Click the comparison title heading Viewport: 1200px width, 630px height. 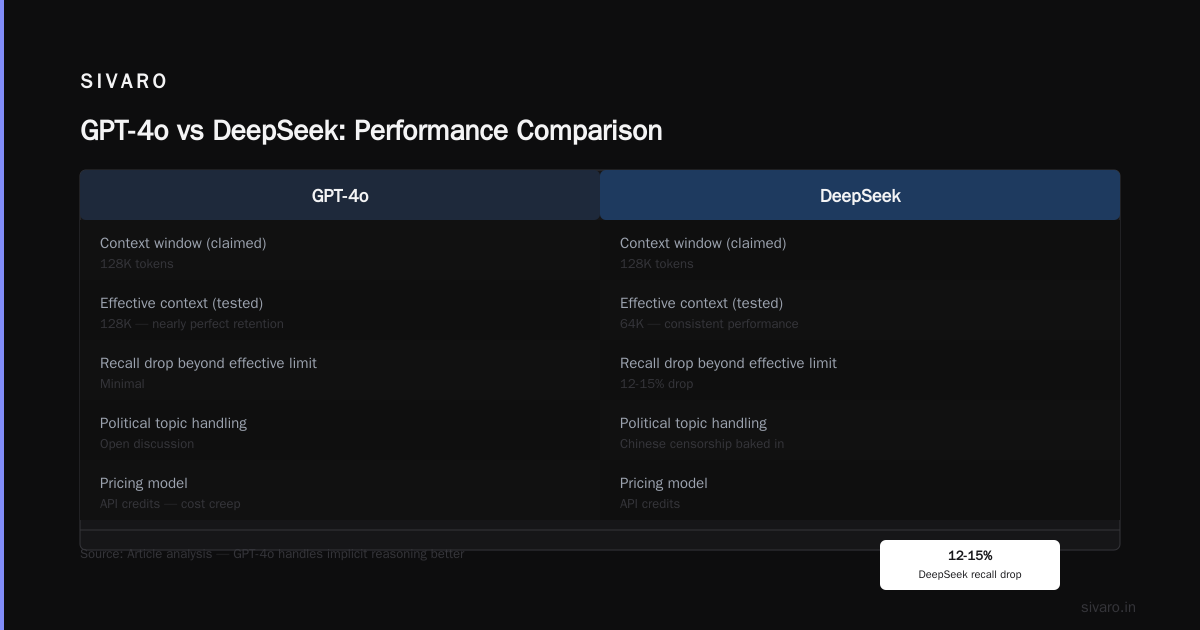click(371, 131)
